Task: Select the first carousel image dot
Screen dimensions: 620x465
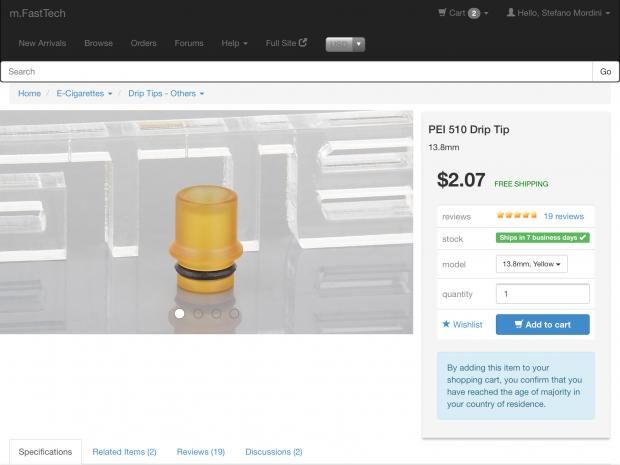Action: click(180, 314)
